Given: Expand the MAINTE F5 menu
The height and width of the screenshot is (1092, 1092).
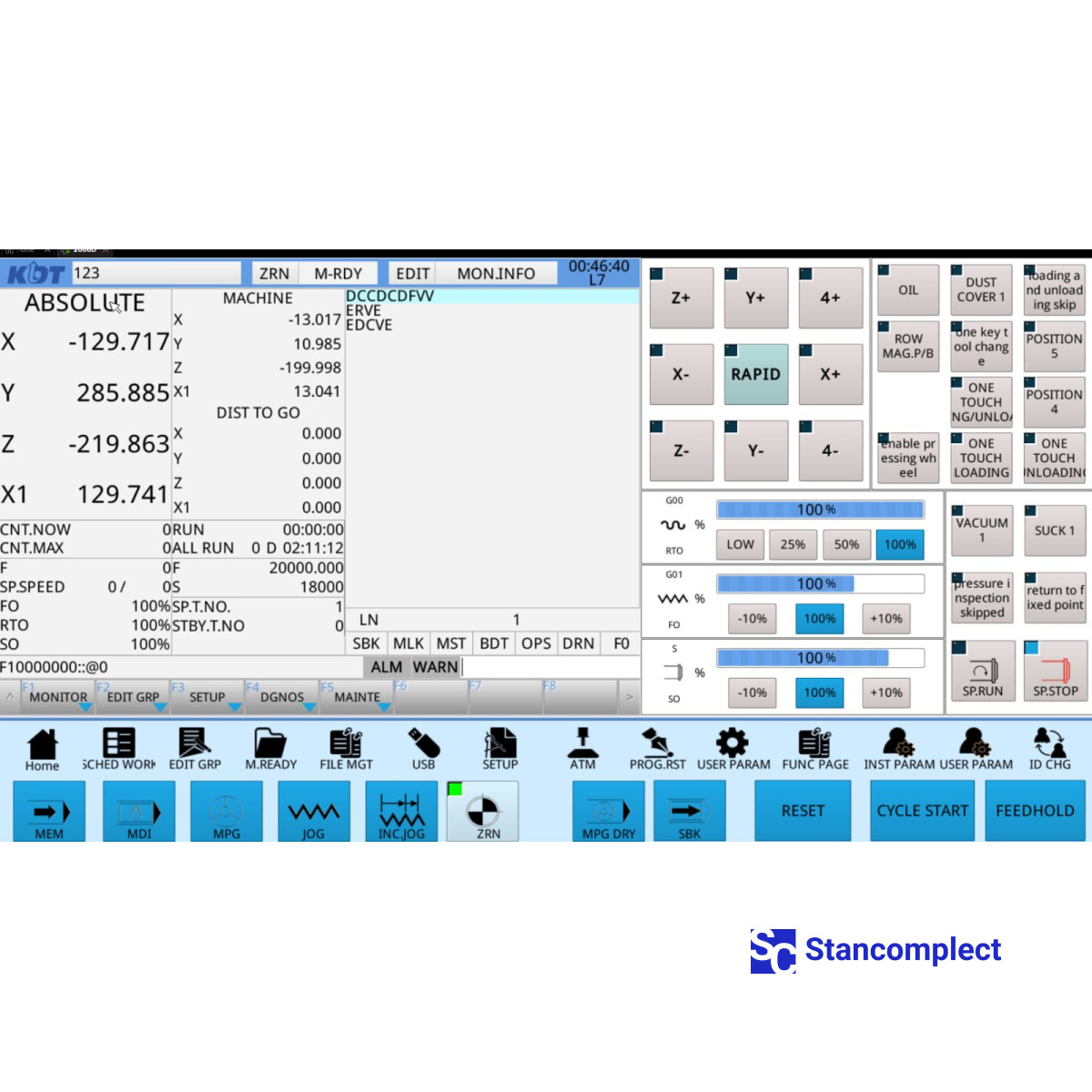Looking at the screenshot, I should pos(357,697).
